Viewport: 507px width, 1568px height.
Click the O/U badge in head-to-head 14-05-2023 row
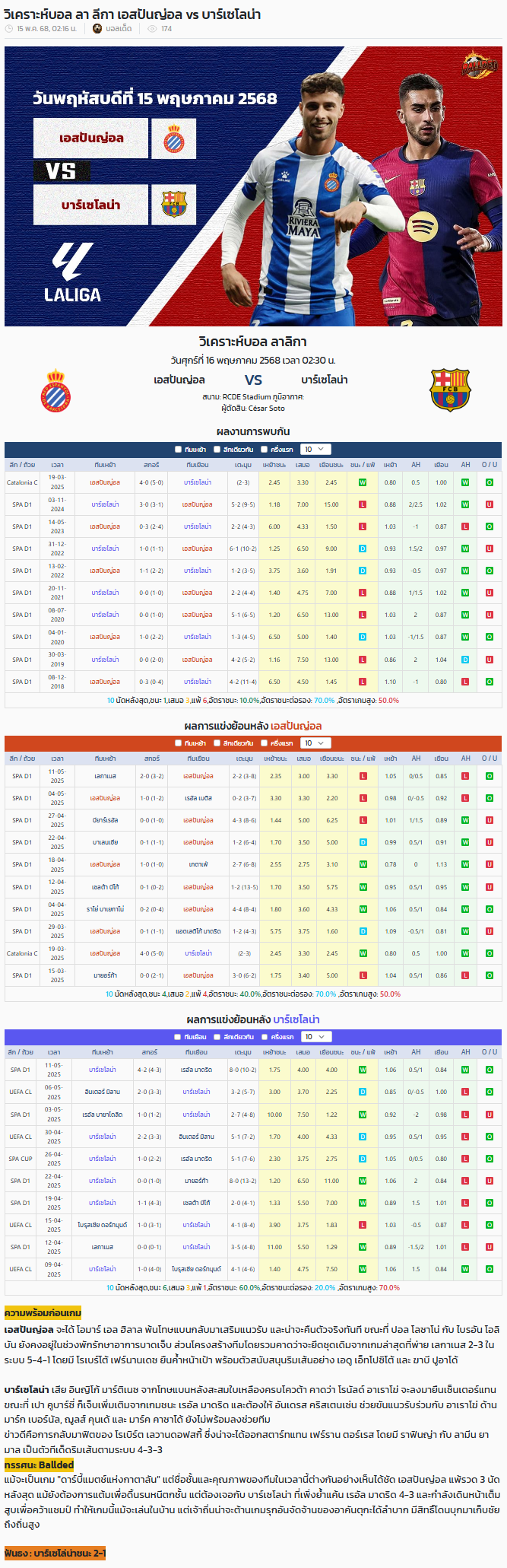click(490, 526)
